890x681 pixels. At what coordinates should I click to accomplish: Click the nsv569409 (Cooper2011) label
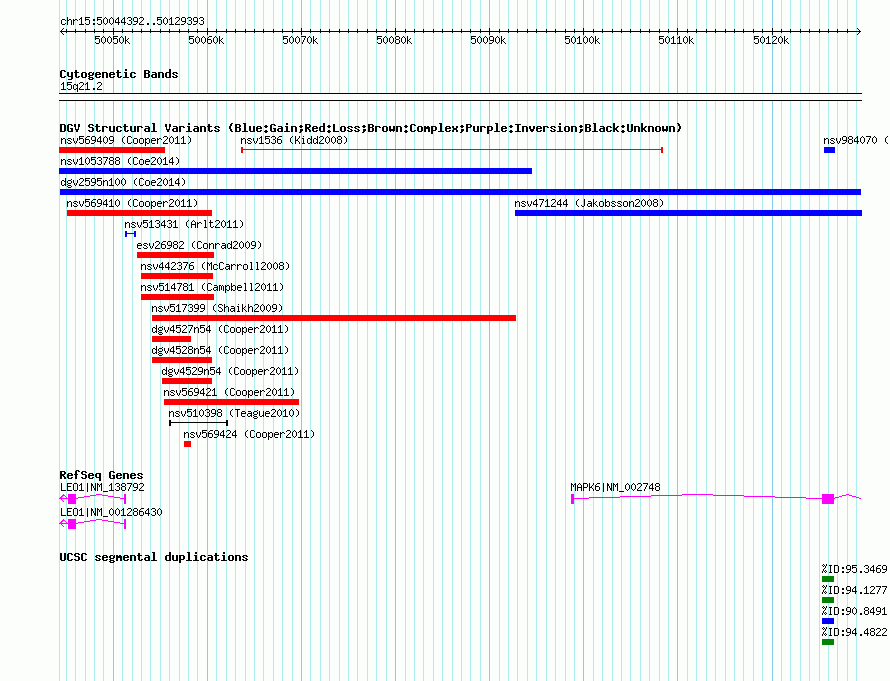(126, 140)
